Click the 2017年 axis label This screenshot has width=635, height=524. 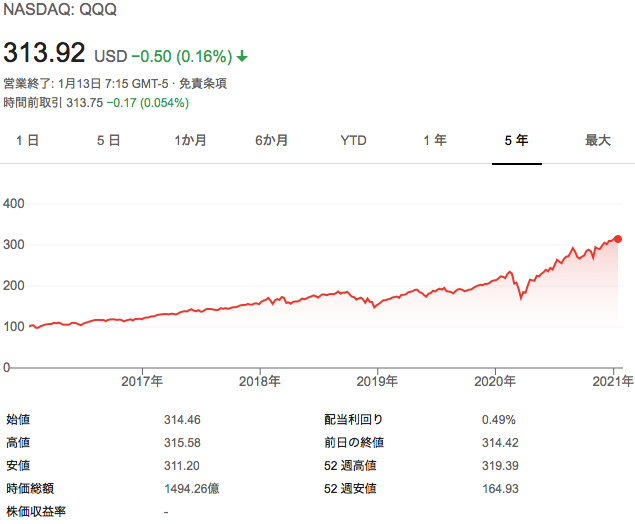142,381
